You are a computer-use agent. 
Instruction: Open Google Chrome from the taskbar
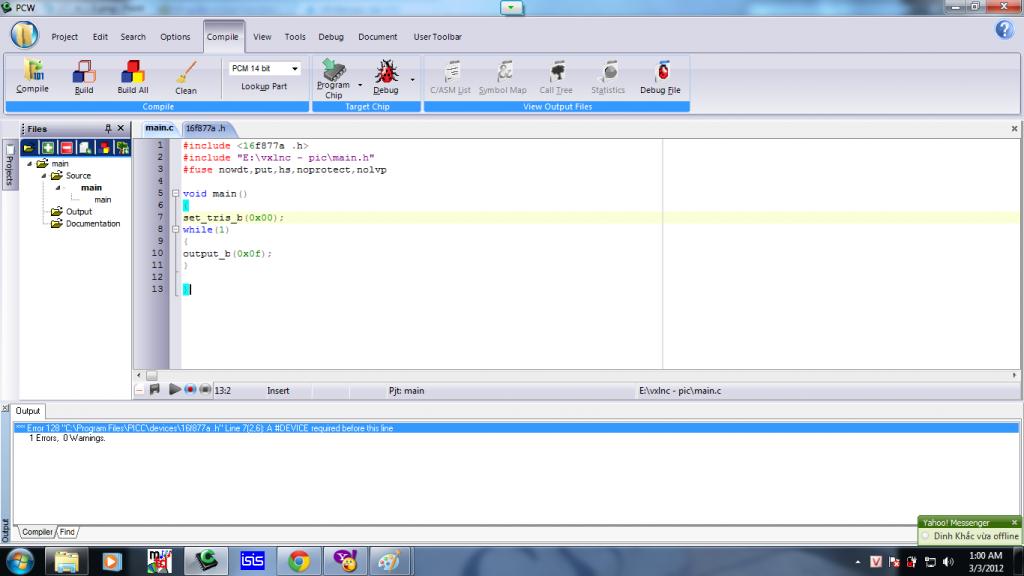tap(298, 561)
